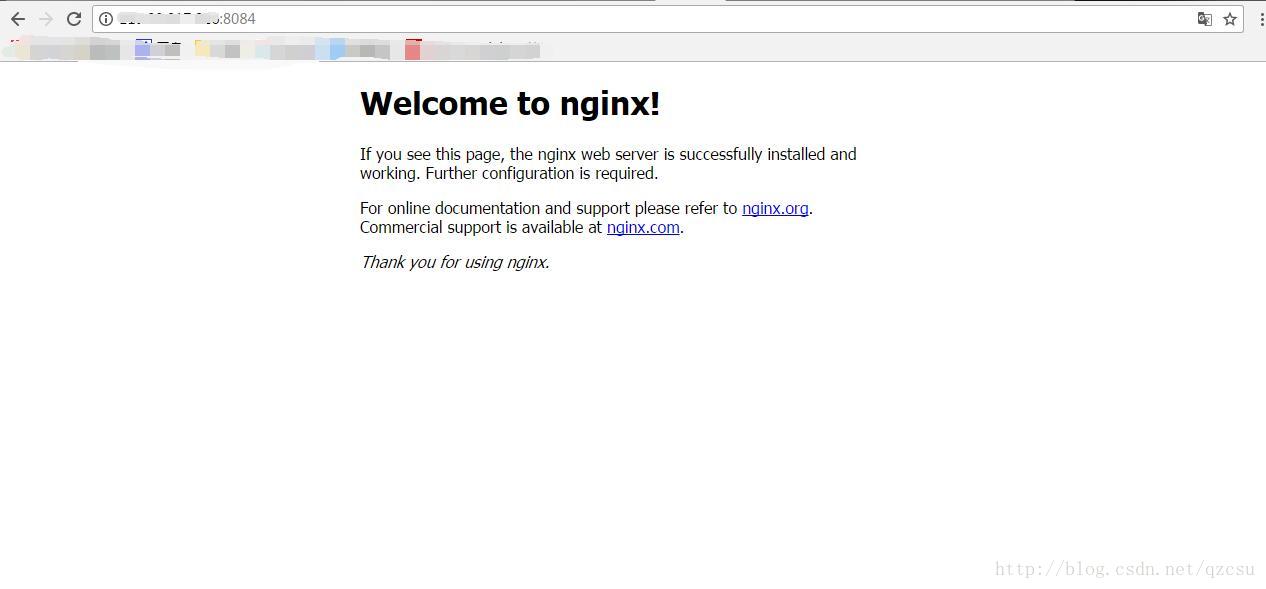1266x589 pixels.
Task: Reload the nginx welcome page
Action: (x=74, y=19)
